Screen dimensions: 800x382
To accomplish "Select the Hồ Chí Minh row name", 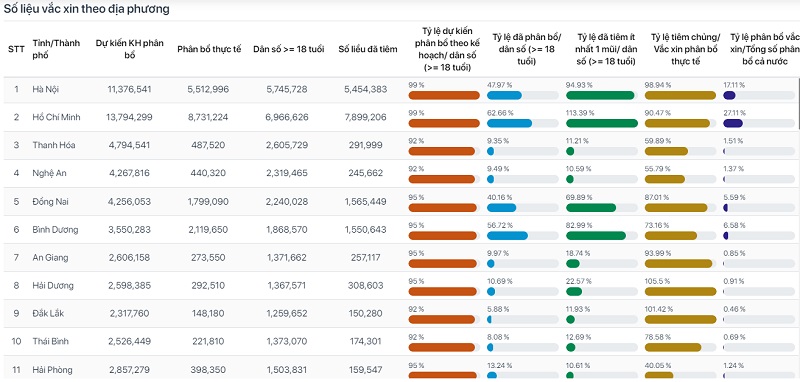I will [x=56, y=117].
